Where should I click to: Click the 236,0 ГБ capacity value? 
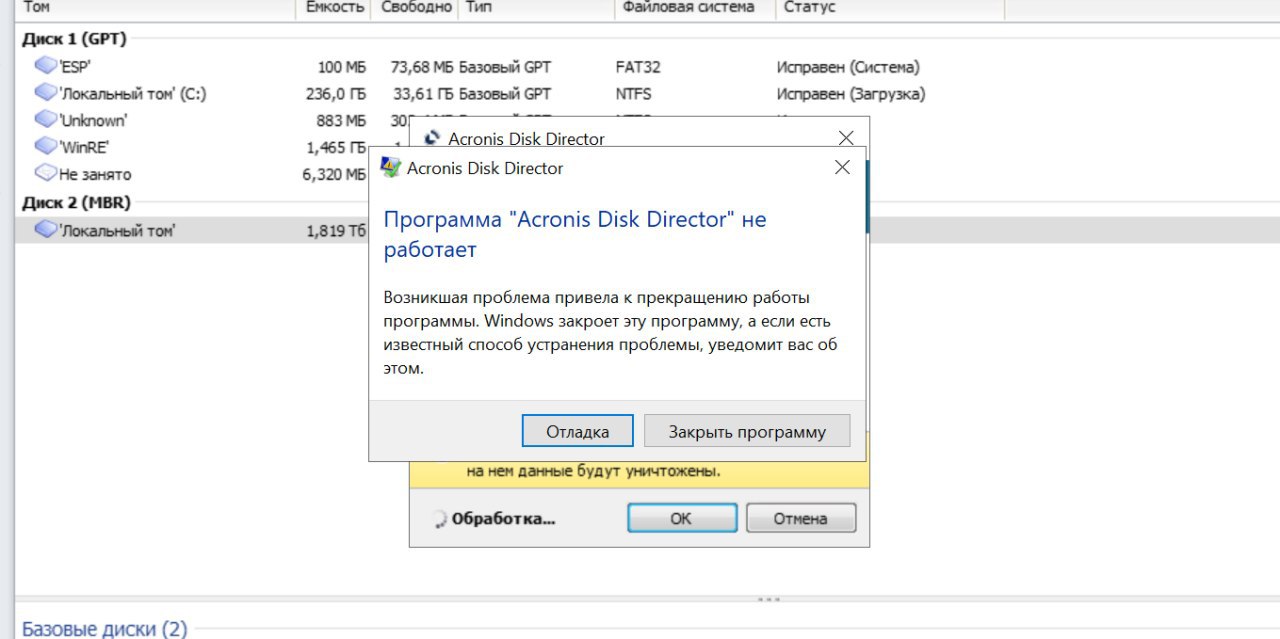point(336,94)
